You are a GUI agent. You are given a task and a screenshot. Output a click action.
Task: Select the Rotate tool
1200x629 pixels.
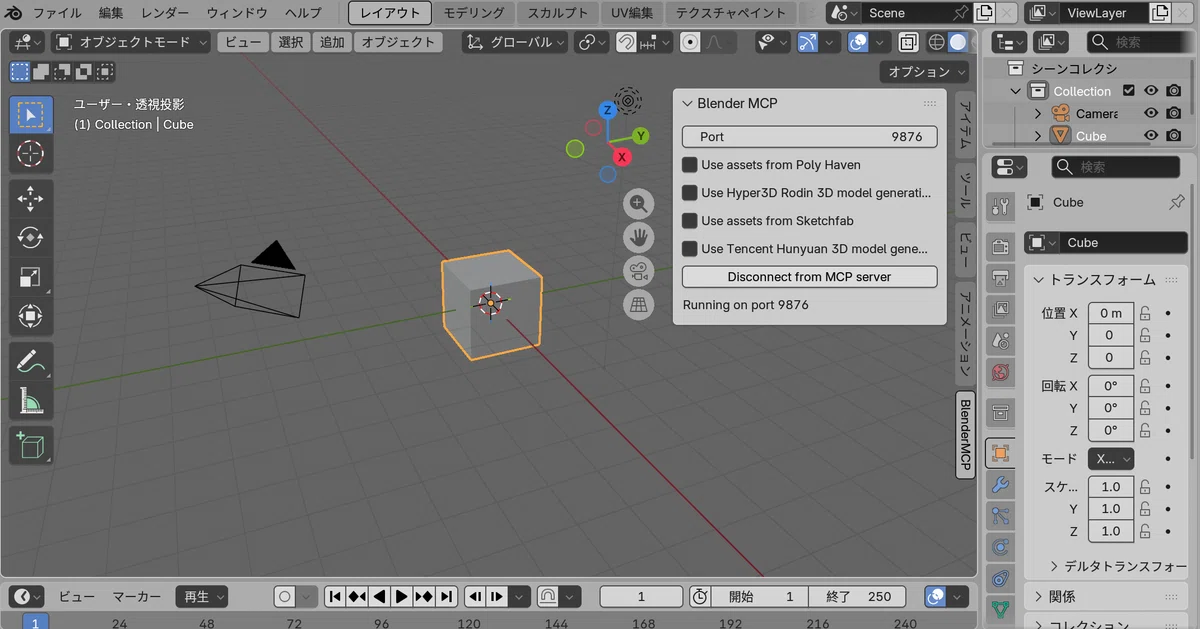click(31, 238)
